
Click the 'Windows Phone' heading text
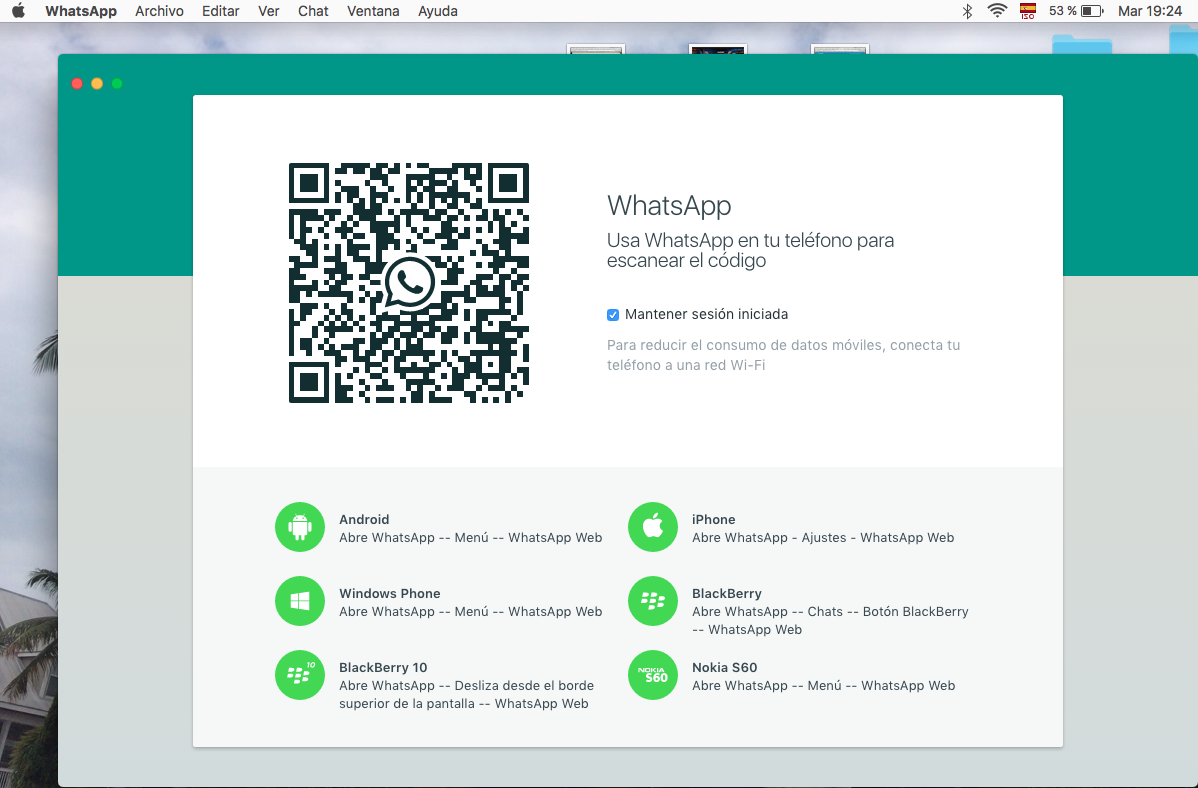coord(390,594)
